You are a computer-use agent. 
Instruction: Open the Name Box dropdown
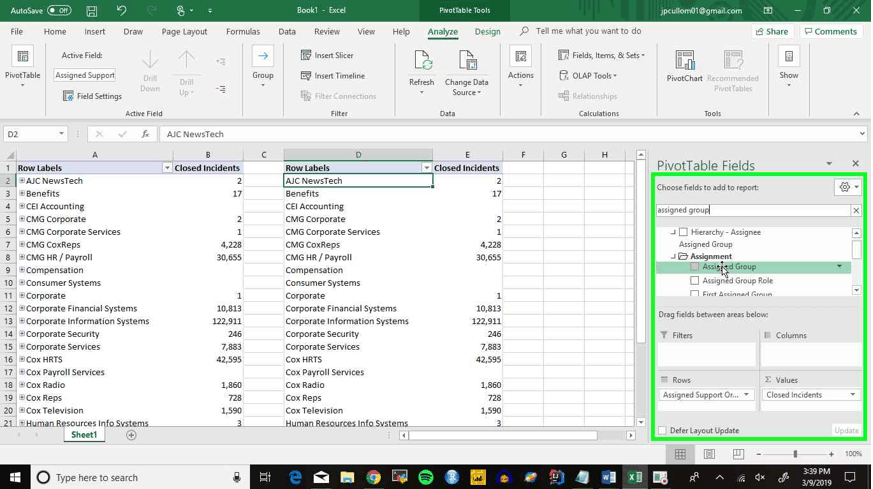(61, 134)
